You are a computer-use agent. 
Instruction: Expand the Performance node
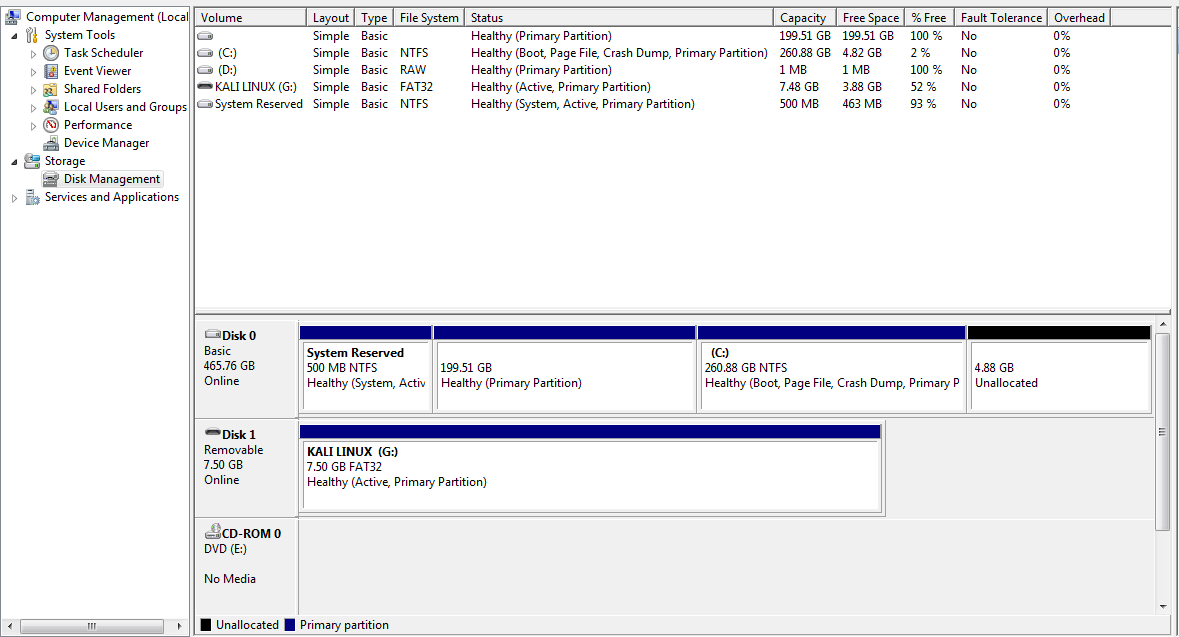coord(33,126)
